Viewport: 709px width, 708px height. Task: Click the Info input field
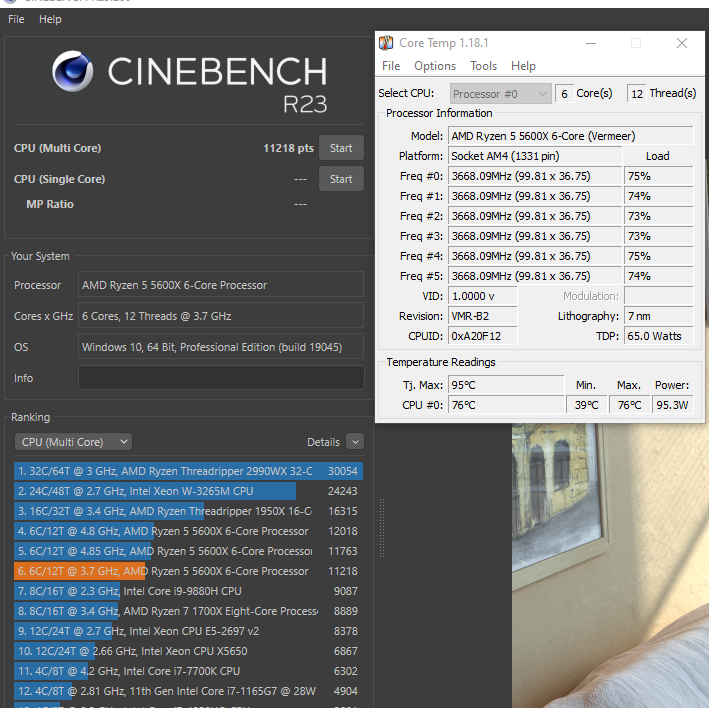pos(221,378)
